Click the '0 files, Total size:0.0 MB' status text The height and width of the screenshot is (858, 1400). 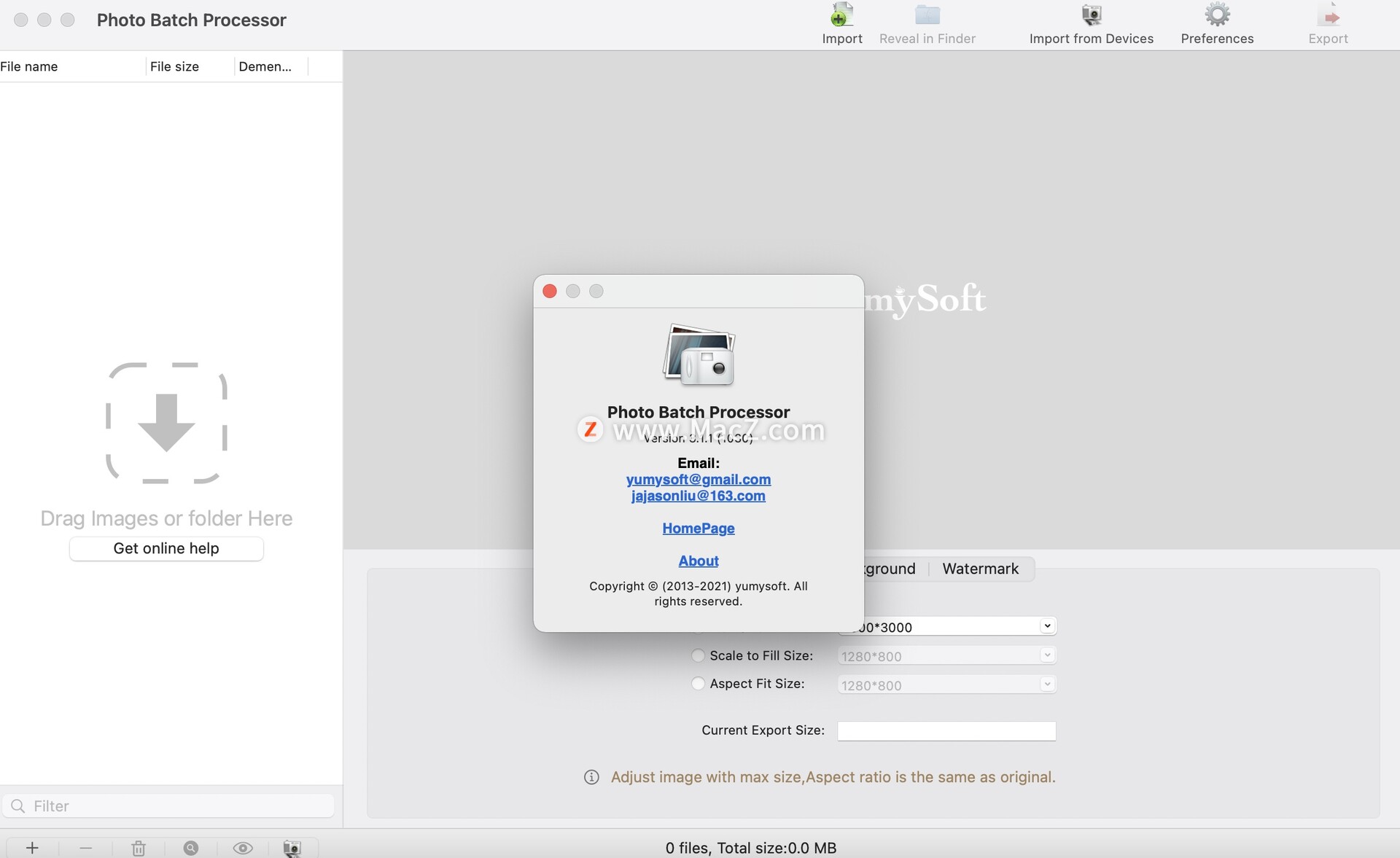coord(751,848)
